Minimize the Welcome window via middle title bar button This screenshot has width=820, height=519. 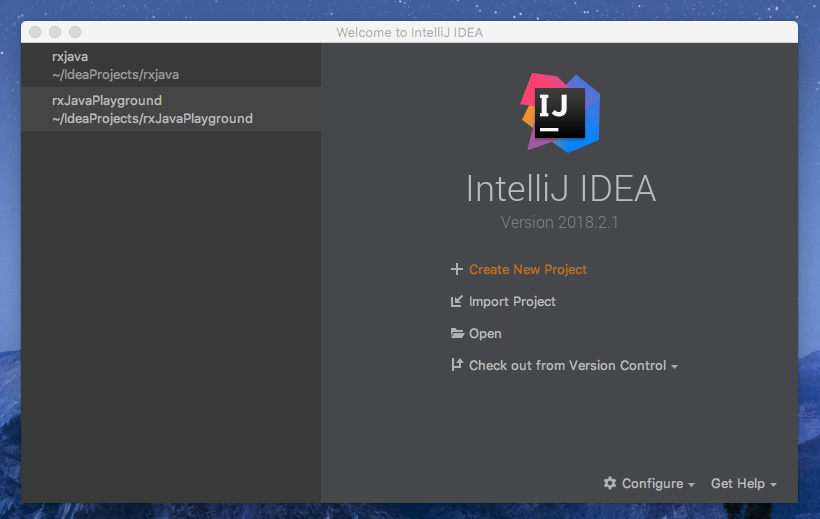pos(55,32)
